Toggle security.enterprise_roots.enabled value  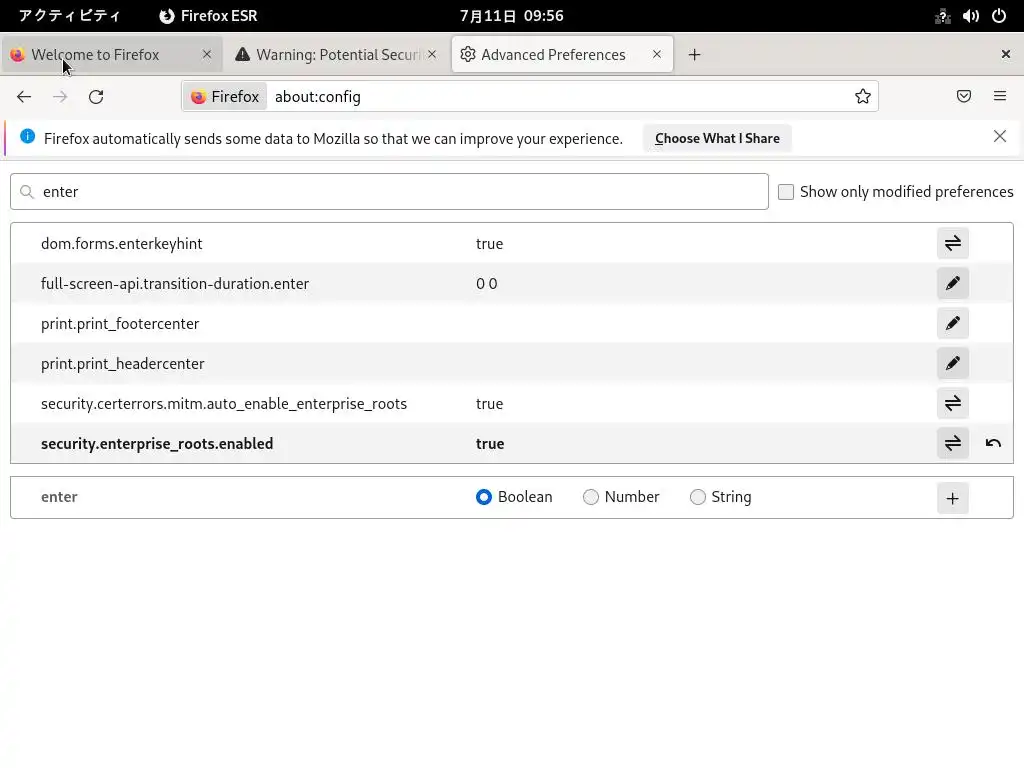point(953,443)
